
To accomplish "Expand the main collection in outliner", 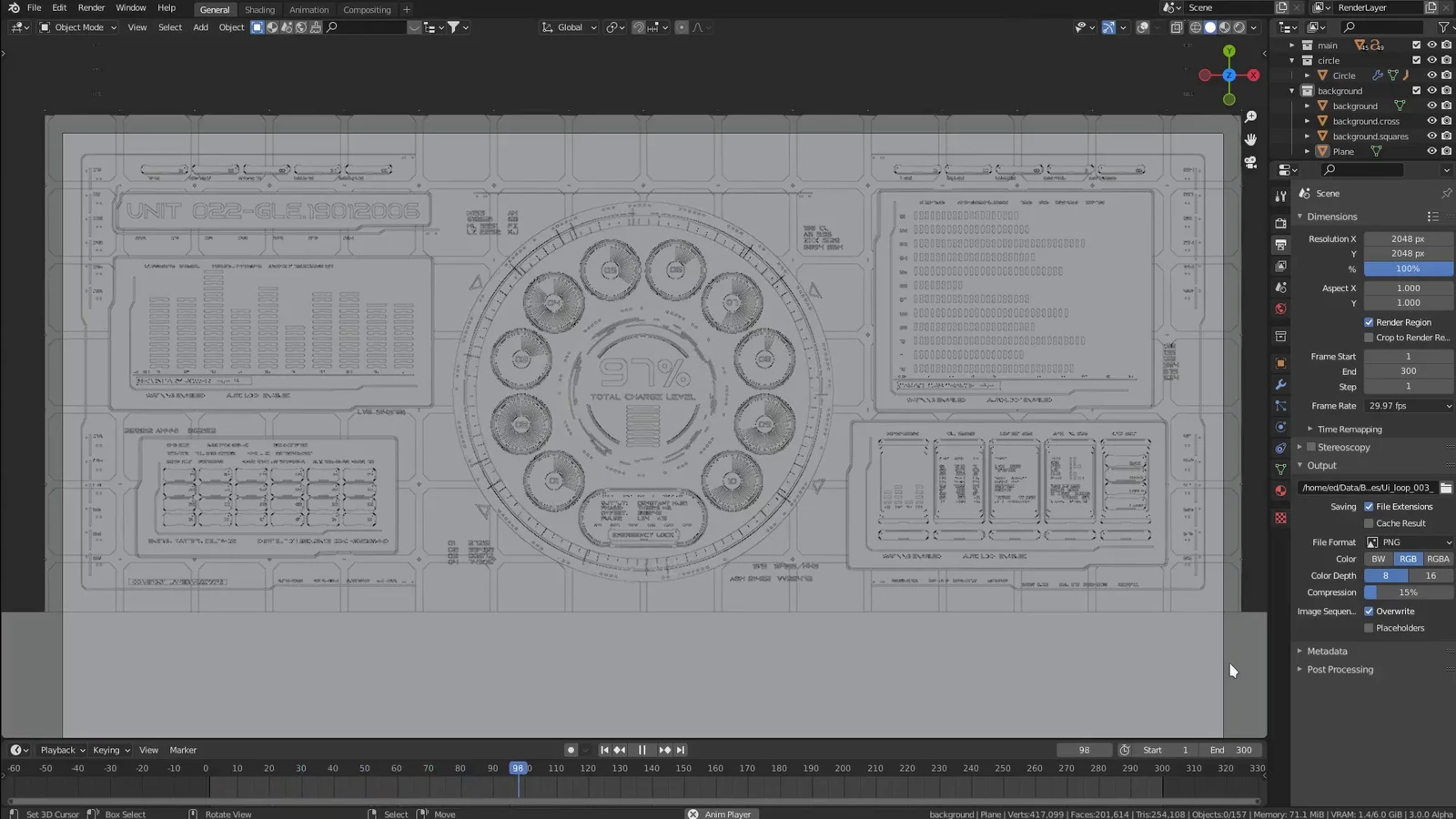I will coord(1291,45).
